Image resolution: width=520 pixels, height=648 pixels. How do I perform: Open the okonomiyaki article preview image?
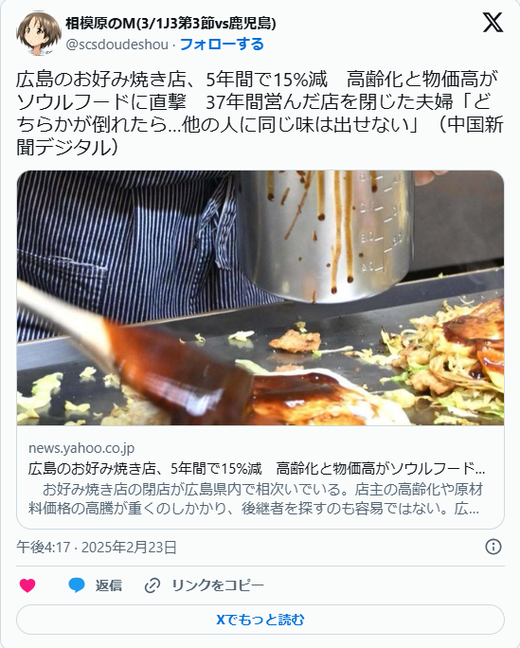pyautogui.click(x=260, y=298)
